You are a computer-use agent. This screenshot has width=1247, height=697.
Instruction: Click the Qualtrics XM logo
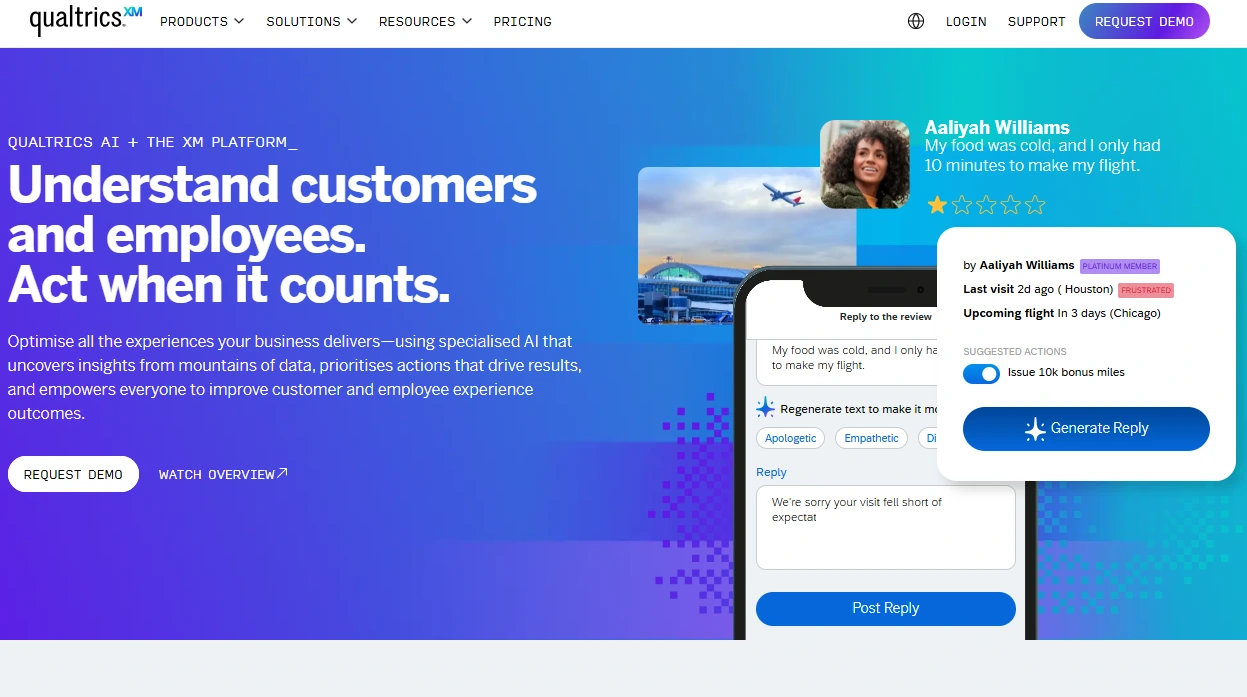(x=86, y=20)
